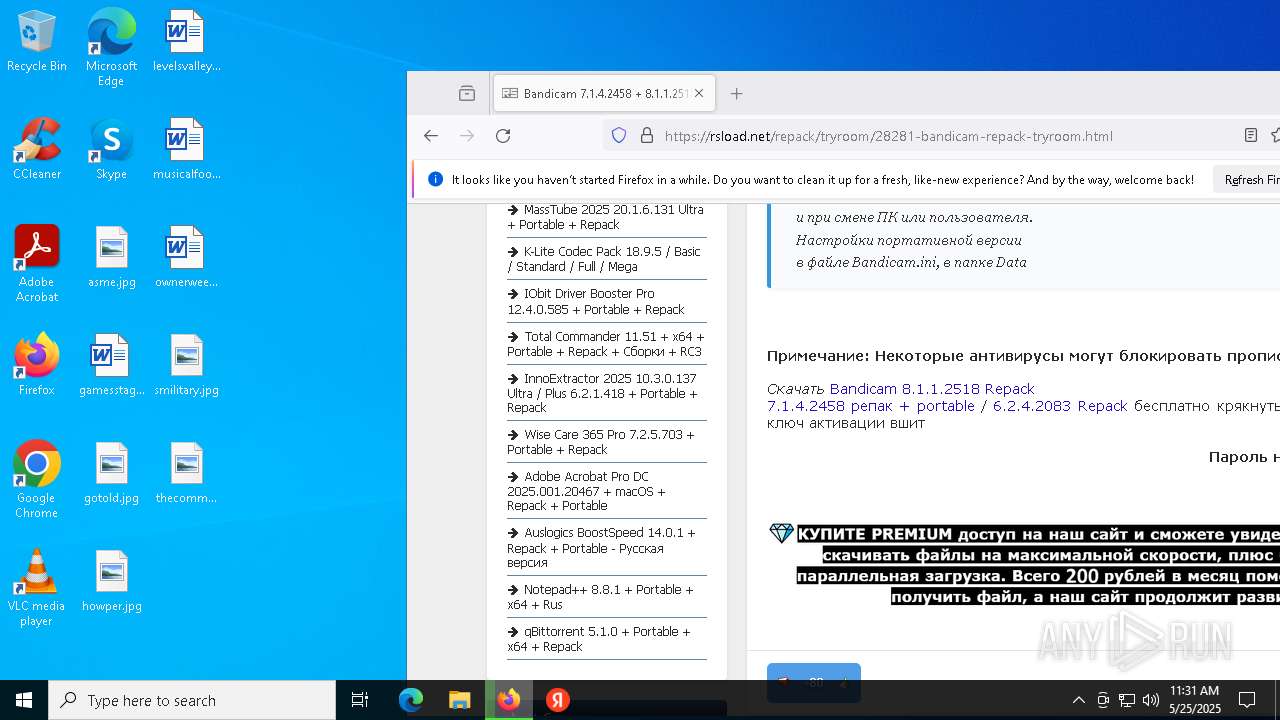
Task: Launch Google Chrome desktop shortcut
Action: coord(37,480)
